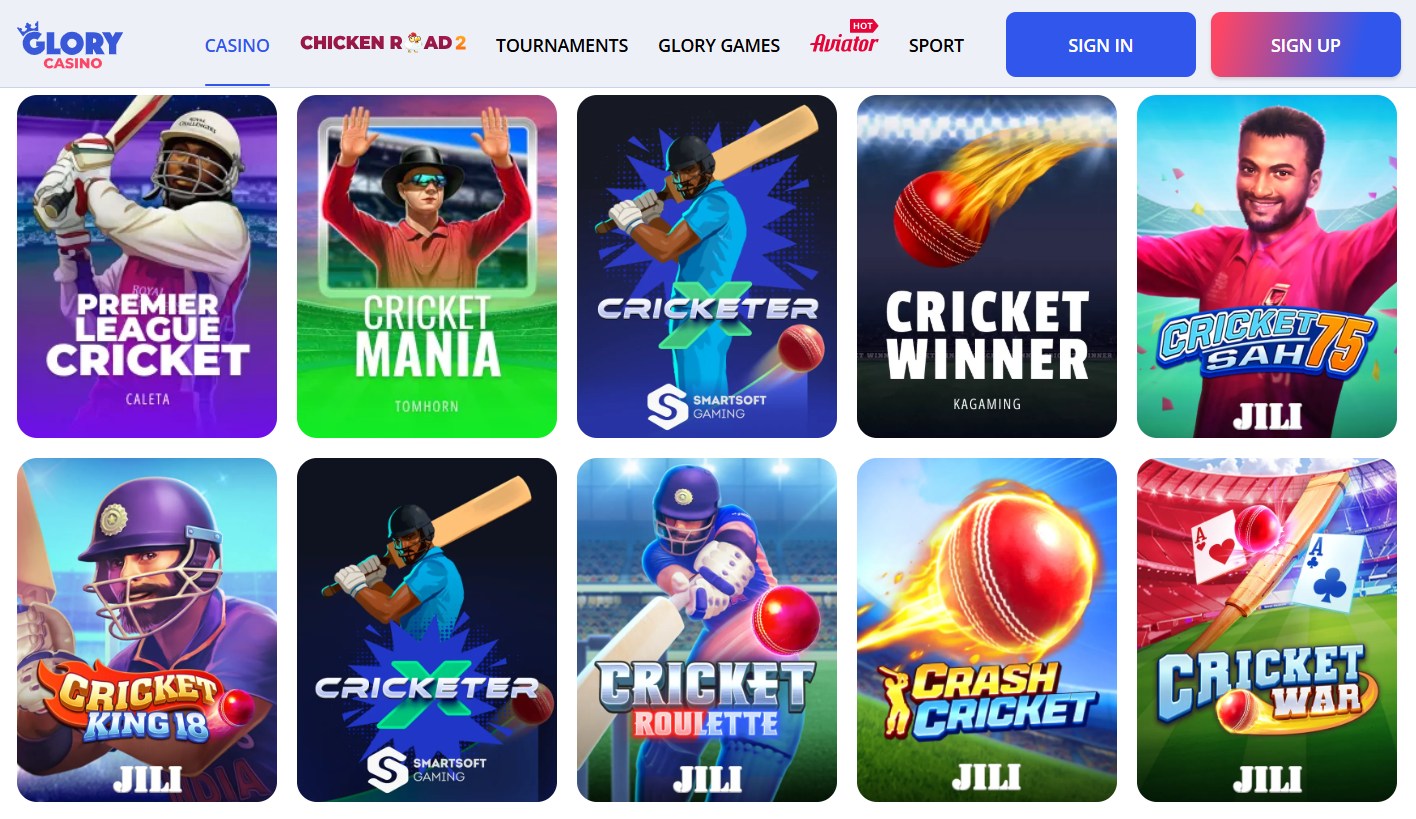The height and width of the screenshot is (819, 1416).
Task: Click the JILI logo on Cricket War tile
Action: point(1267,779)
